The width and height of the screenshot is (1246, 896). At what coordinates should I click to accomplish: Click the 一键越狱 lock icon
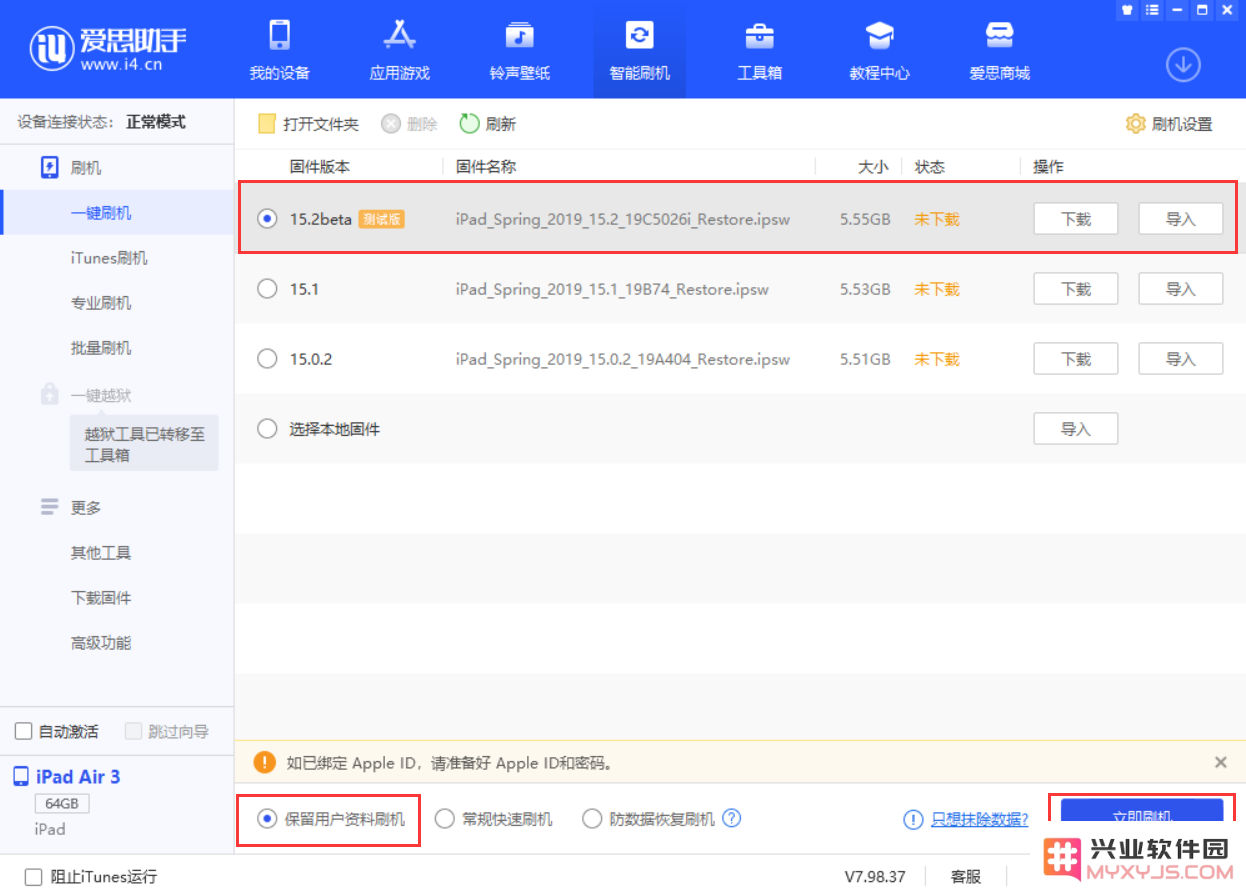pyautogui.click(x=50, y=395)
